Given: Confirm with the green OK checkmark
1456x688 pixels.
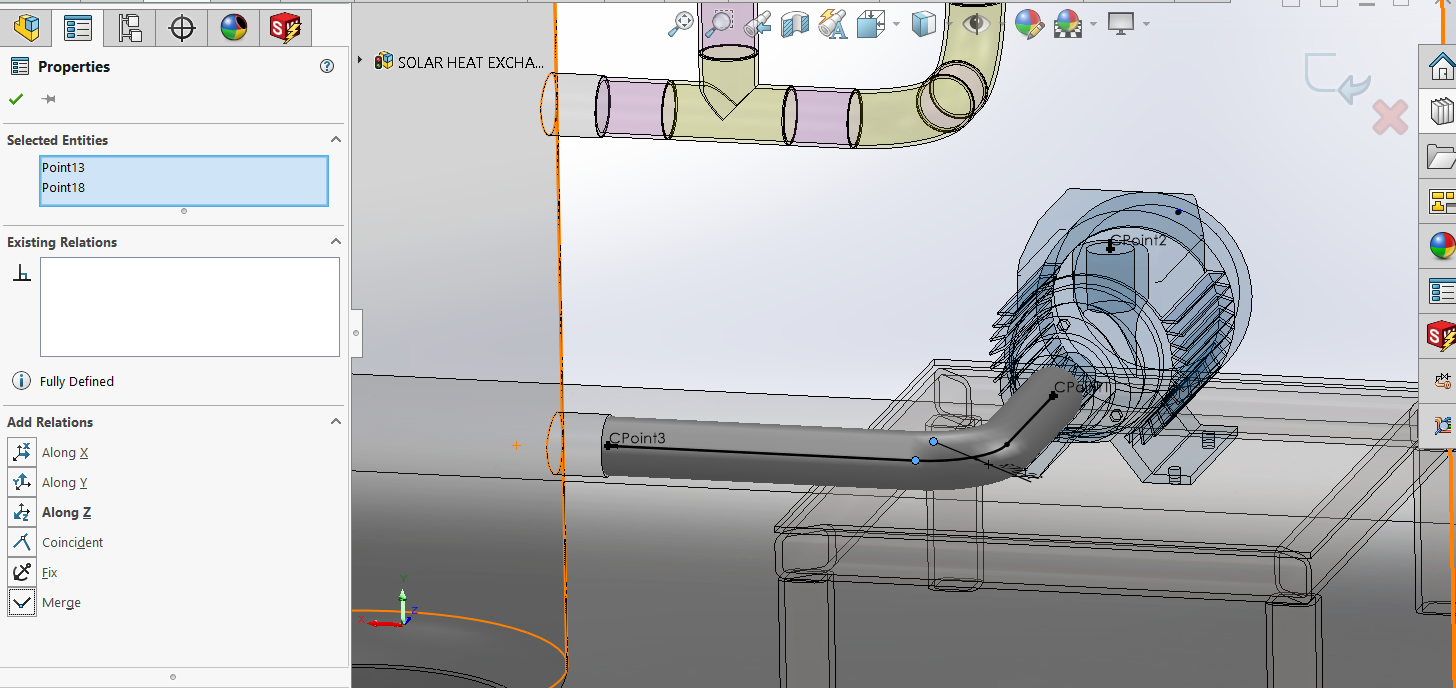Looking at the screenshot, I should (x=16, y=99).
